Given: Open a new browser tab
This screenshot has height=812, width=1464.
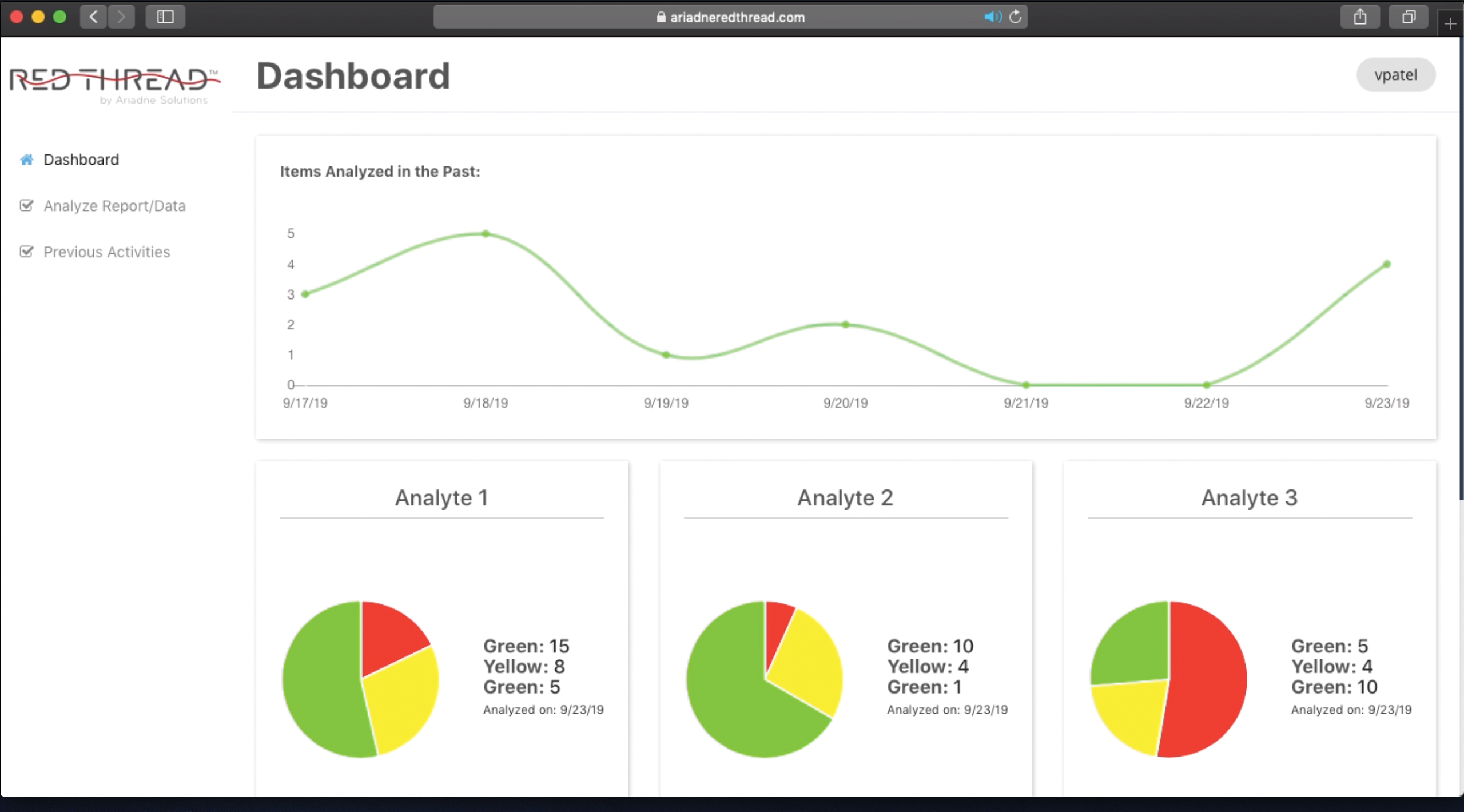Looking at the screenshot, I should 1451,24.
